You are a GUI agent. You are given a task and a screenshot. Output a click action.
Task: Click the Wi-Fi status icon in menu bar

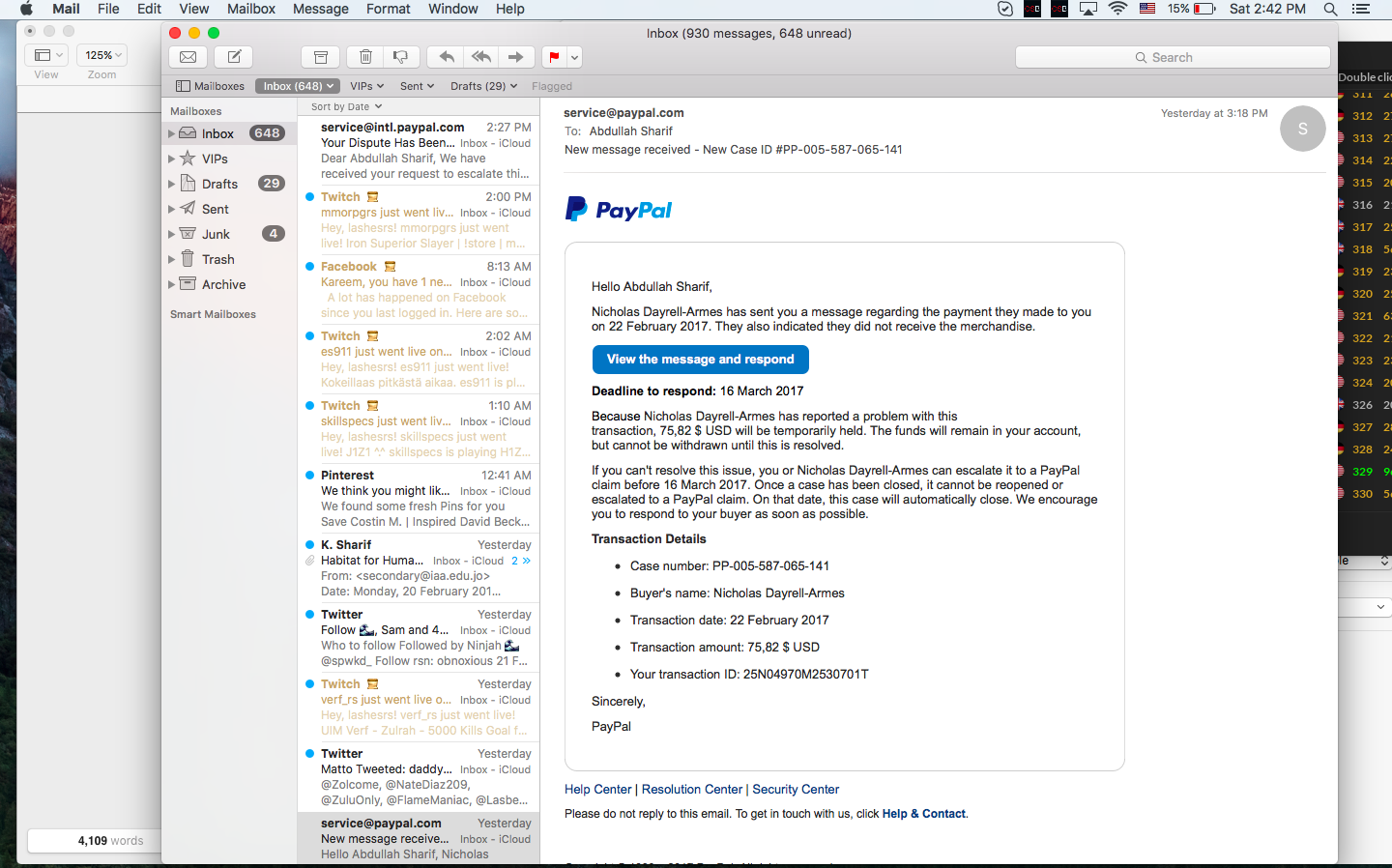coord(1117,9)
